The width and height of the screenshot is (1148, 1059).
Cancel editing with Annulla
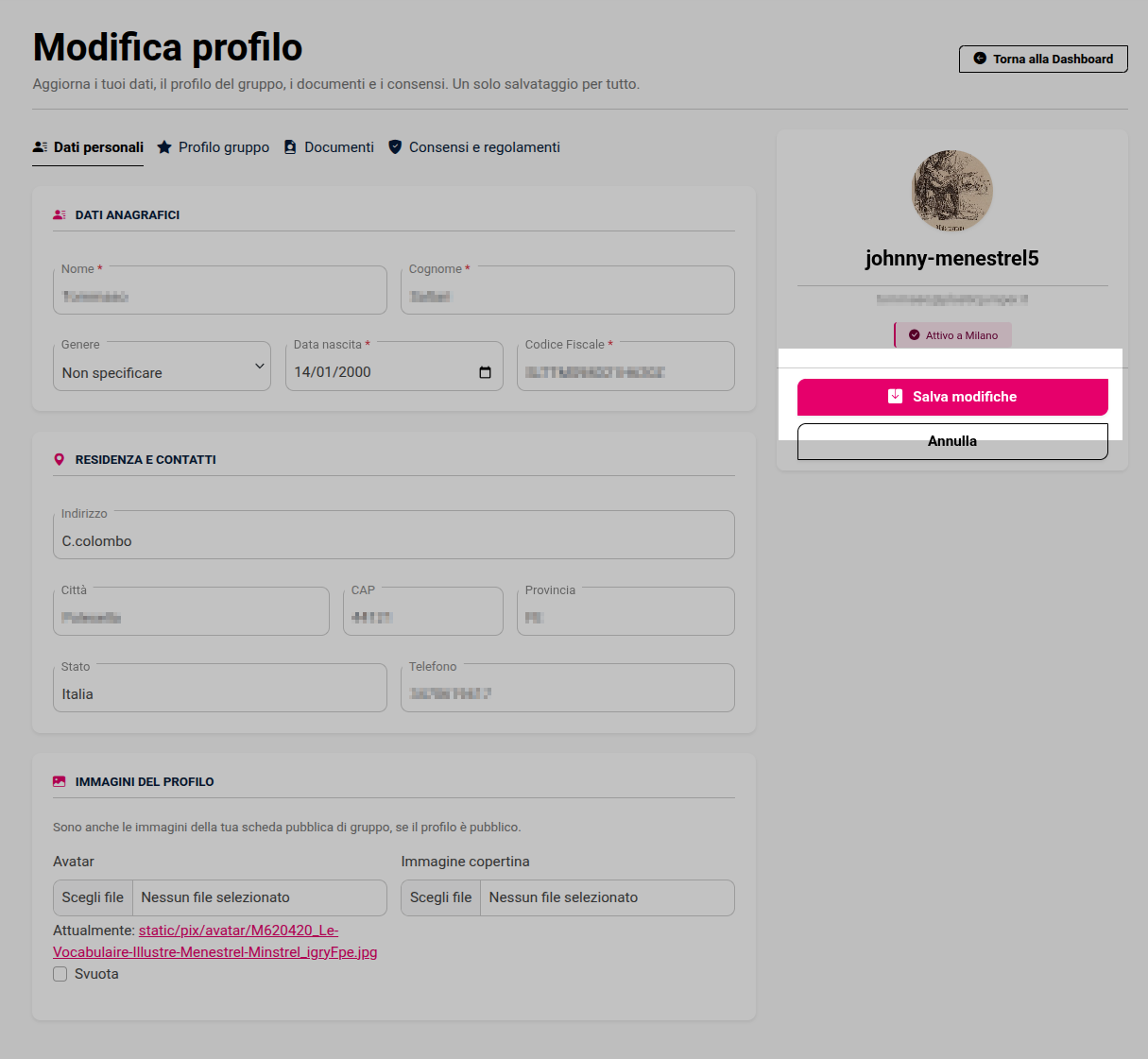[x=952, y=441]
